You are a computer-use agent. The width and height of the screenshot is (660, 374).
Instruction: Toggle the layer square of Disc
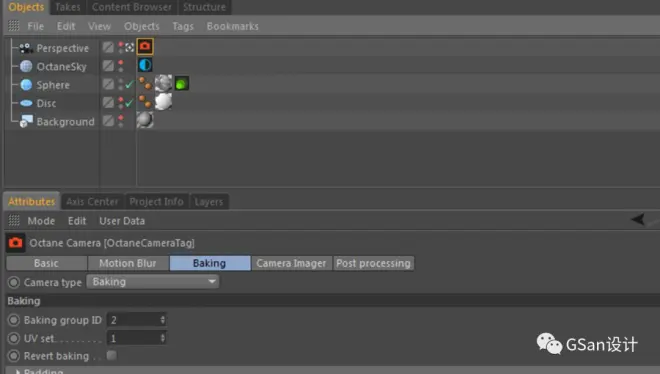(108, 103)
